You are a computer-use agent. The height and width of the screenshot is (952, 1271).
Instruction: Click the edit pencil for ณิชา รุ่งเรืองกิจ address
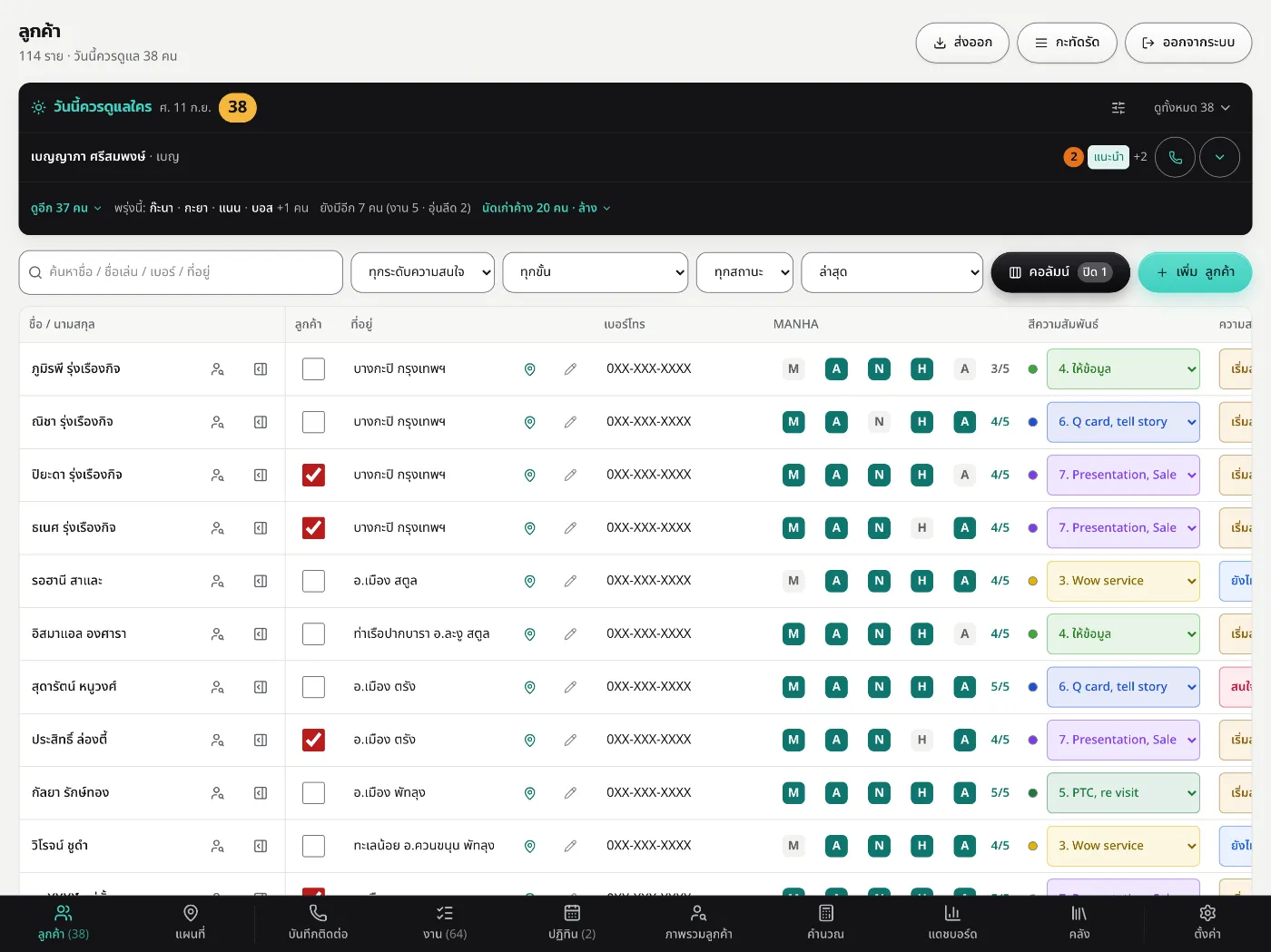(x=570, y=422)
